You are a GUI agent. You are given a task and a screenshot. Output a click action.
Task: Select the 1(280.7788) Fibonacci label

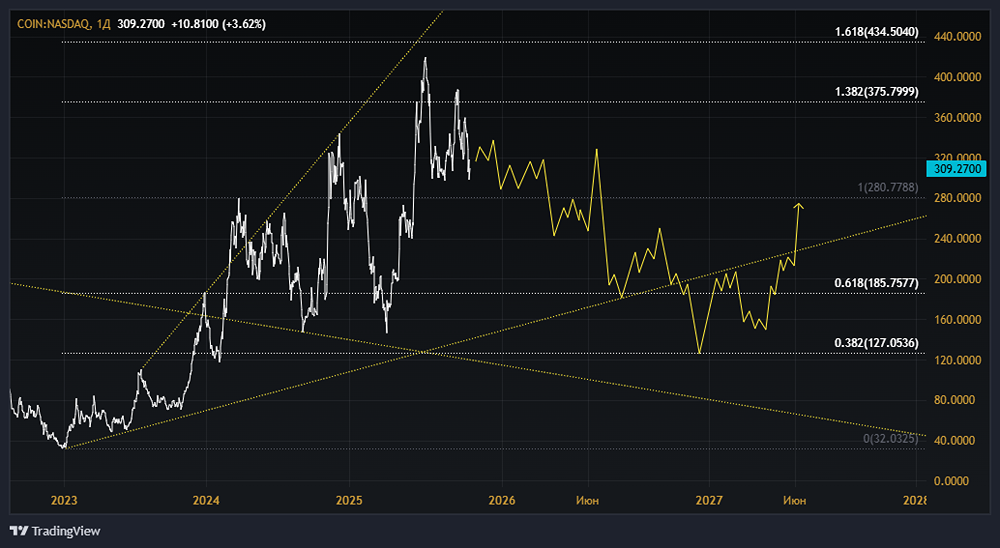[x=888, y=188]
